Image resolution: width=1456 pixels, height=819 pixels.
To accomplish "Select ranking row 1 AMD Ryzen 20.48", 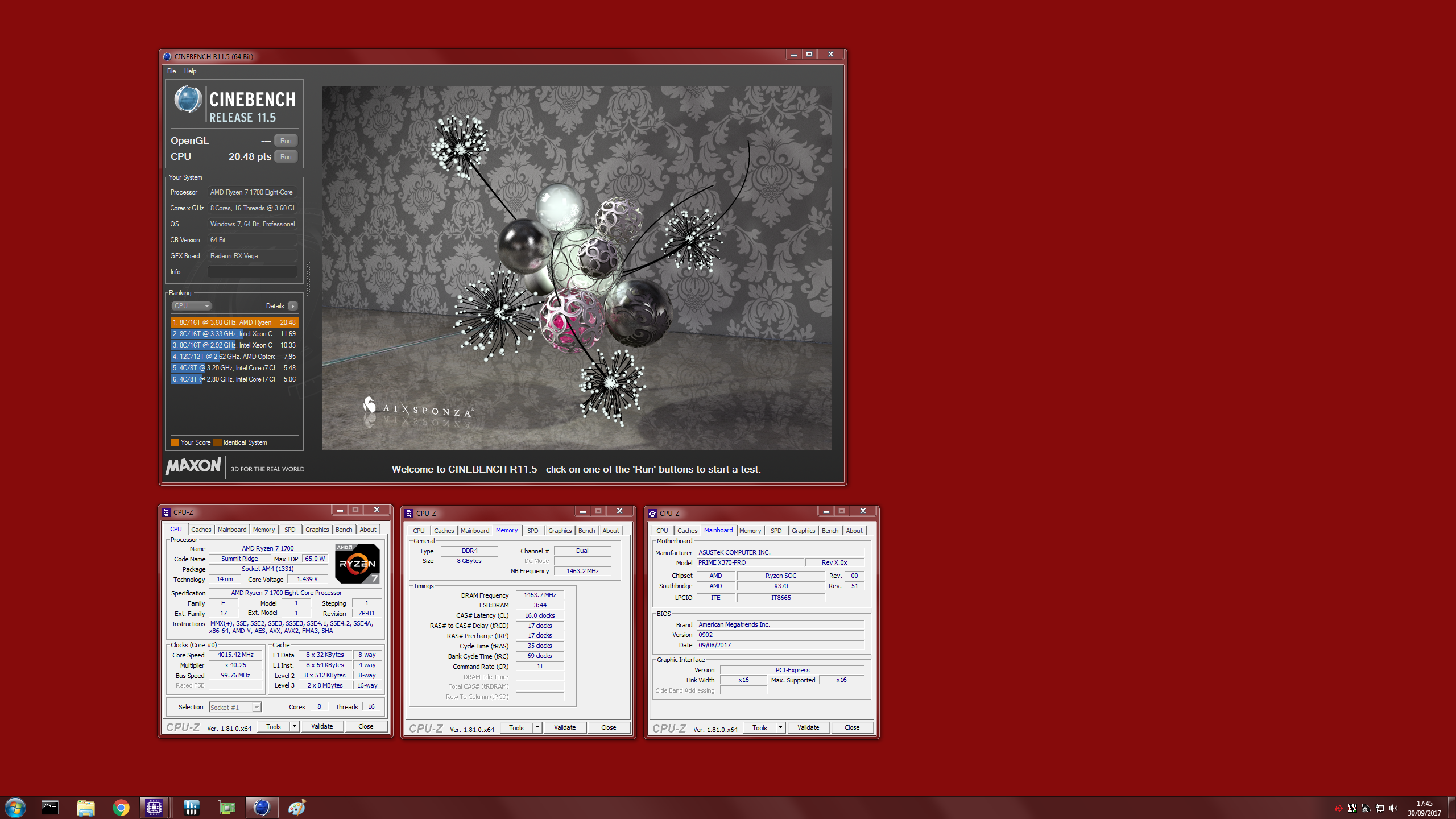I will [234, 322].
